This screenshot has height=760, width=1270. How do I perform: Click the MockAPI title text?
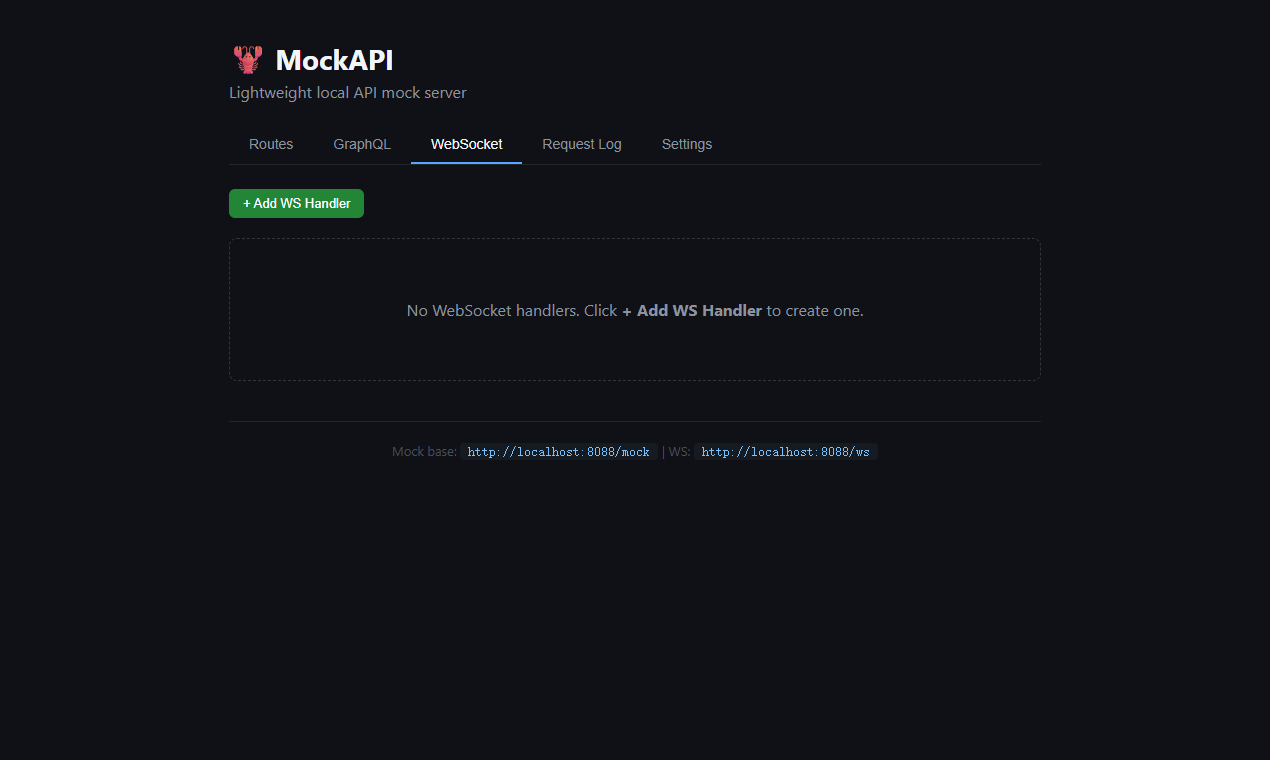[333, 60]
